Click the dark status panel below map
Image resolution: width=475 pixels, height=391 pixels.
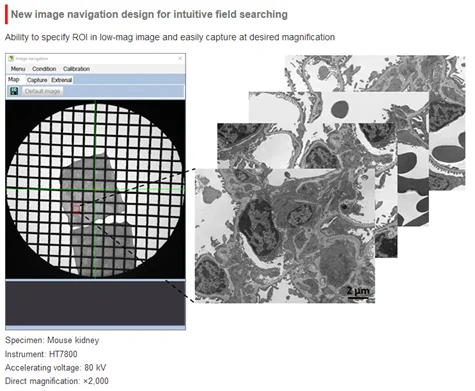pyautogui.click(x=95, y=303)
